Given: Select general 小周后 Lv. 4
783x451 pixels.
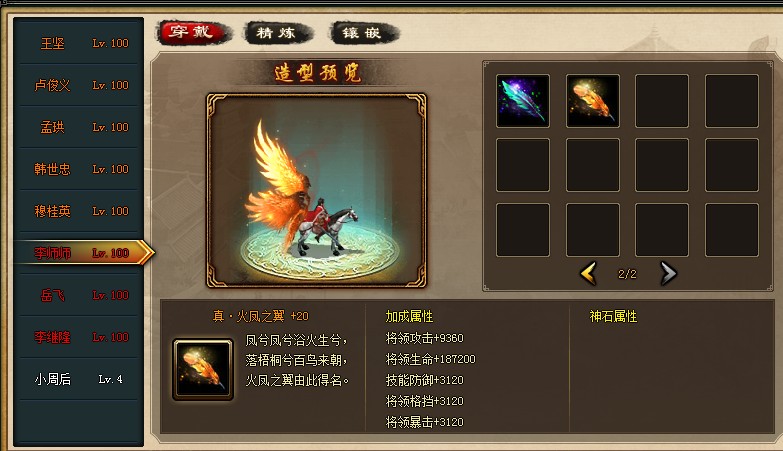Looking at the screenshot, I should (x=79, y=379).
